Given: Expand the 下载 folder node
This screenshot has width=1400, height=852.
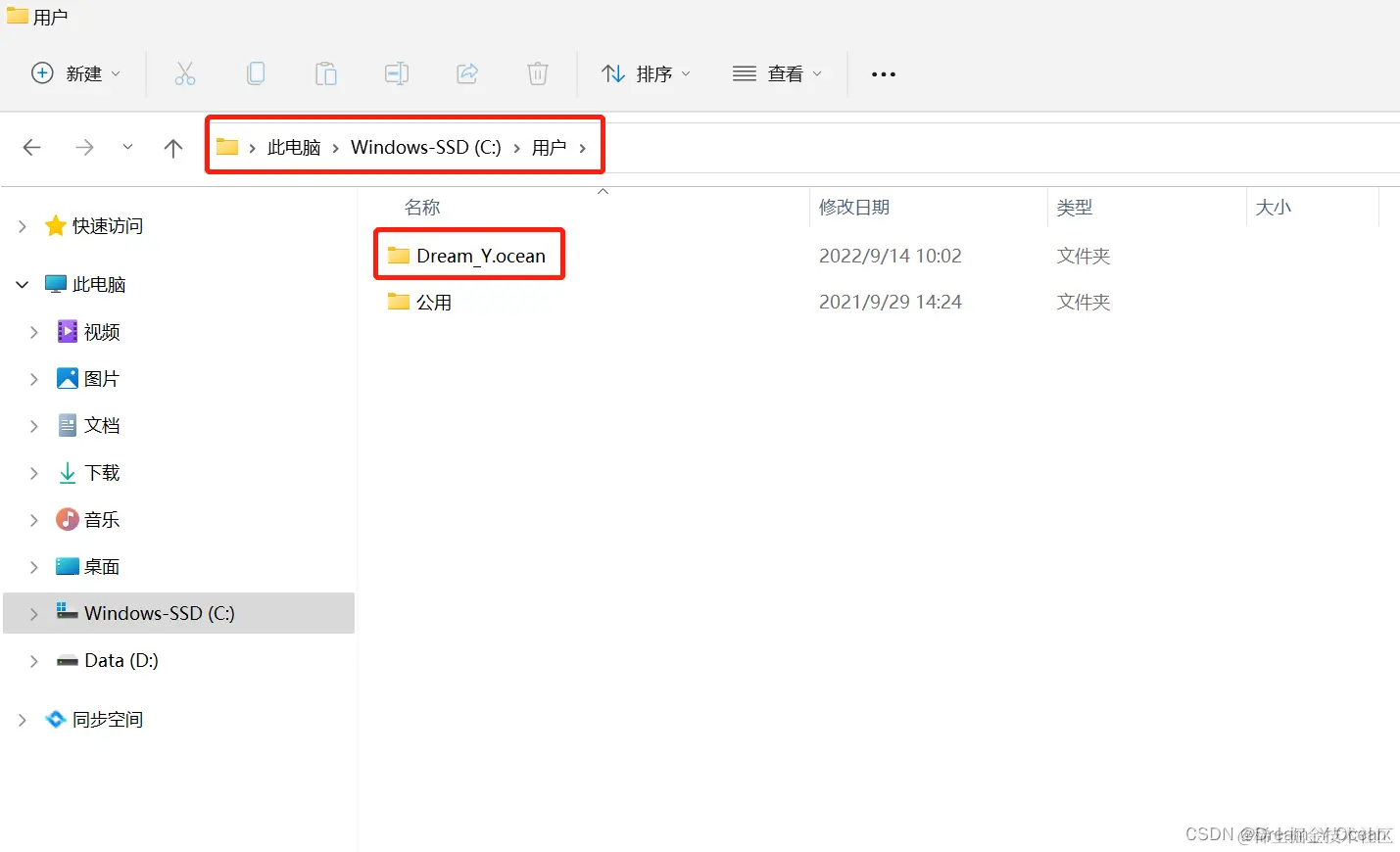Looking at the screenshot, I should pos(34,473).
